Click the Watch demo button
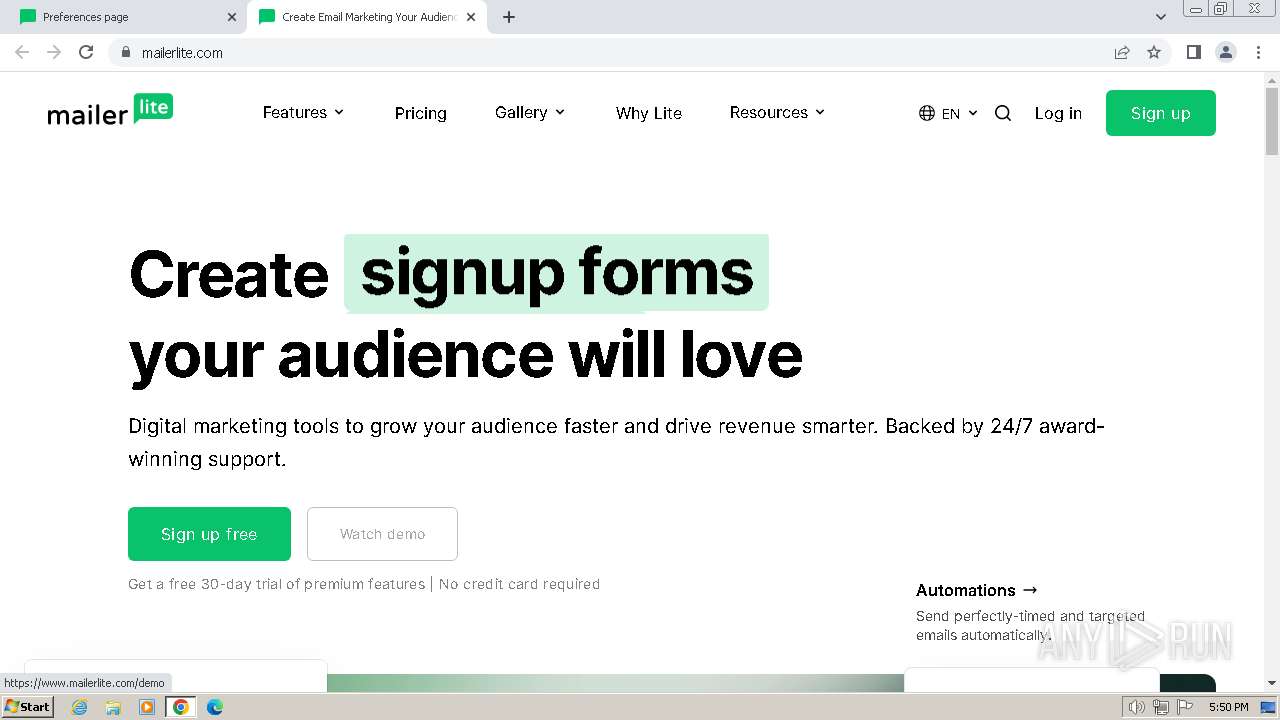1280x720 pixels. (382, 534)
